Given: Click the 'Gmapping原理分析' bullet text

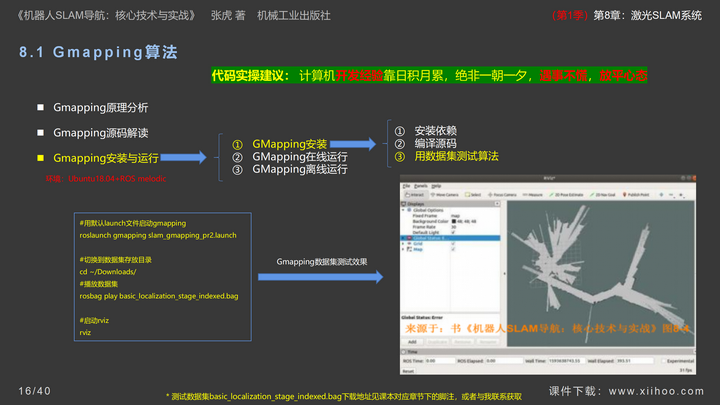Looking at the screenshot, I should pos(101,107).
